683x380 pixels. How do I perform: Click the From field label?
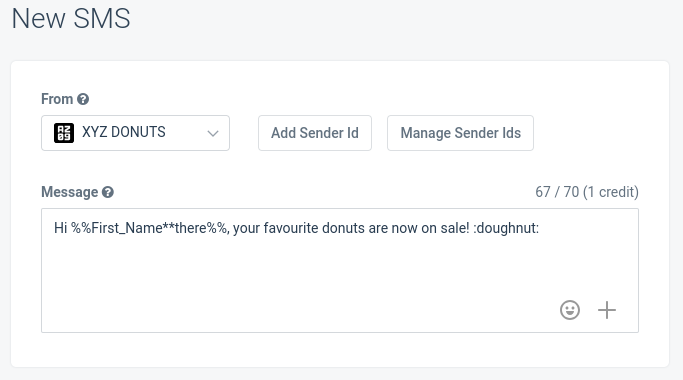tap(57, 99)
